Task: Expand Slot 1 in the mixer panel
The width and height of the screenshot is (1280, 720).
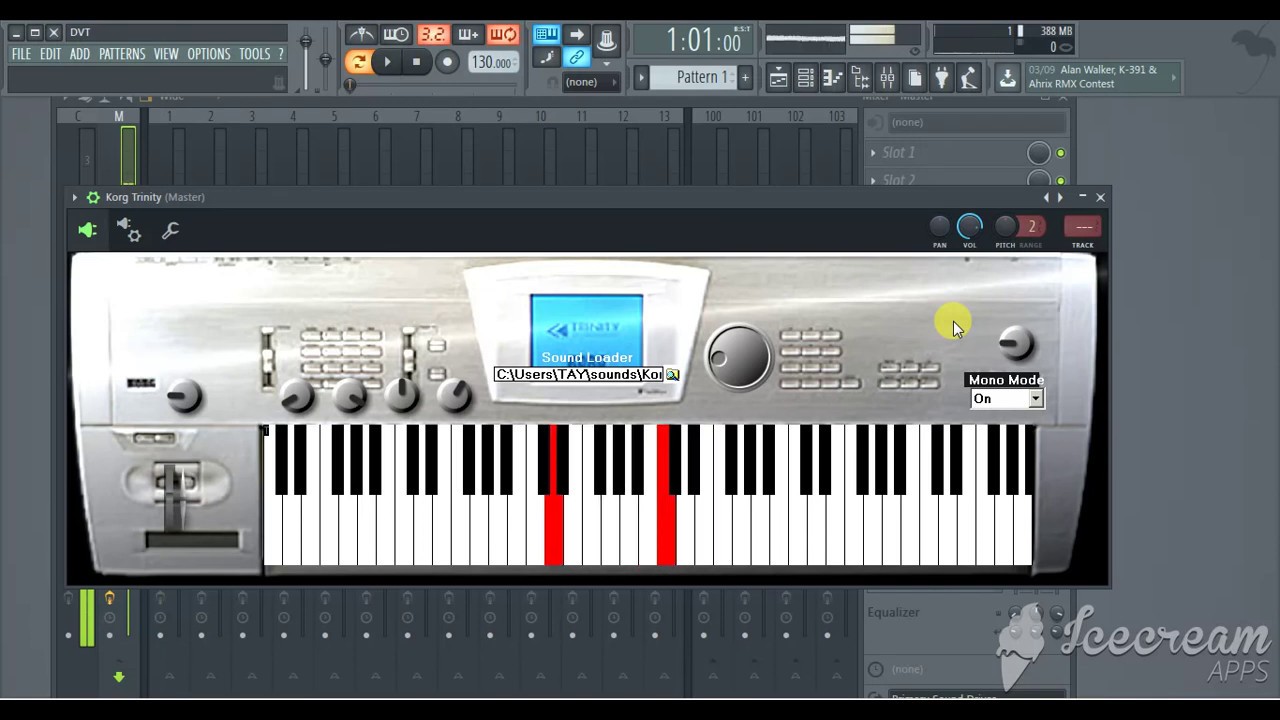Action: pyautogui.click(x=873, y=153)
